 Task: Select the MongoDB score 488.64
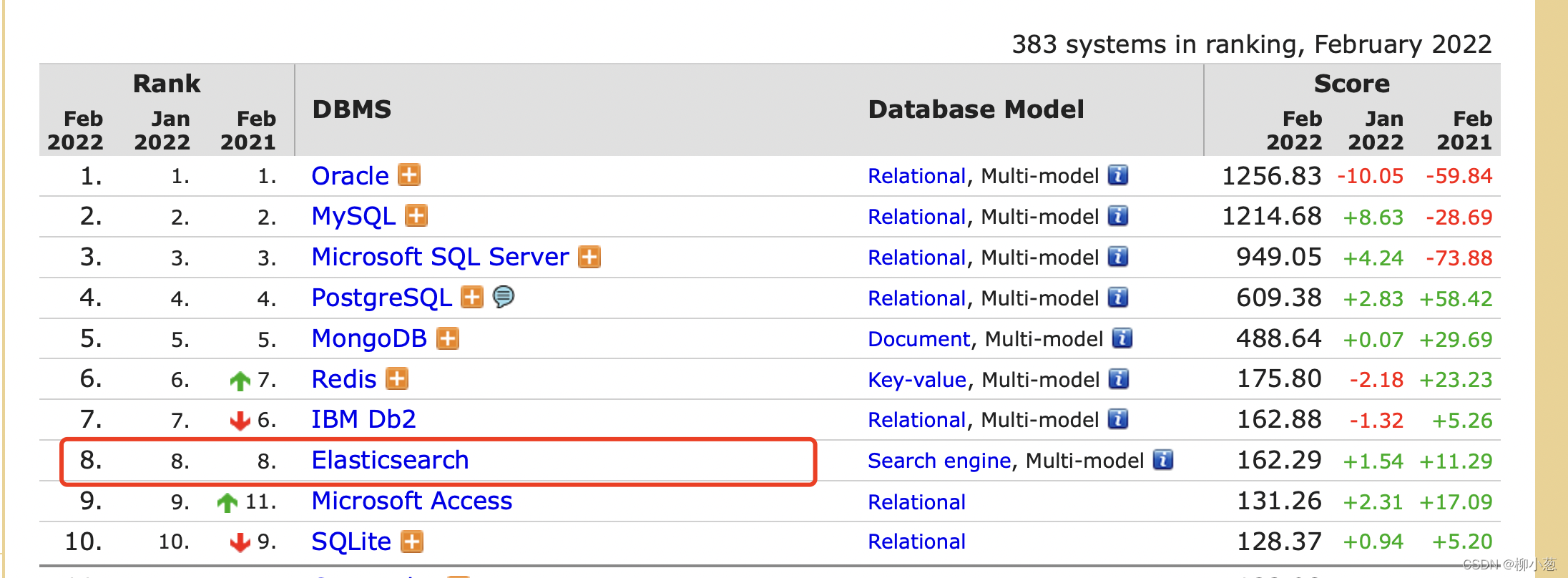[x=1279, y=338]
